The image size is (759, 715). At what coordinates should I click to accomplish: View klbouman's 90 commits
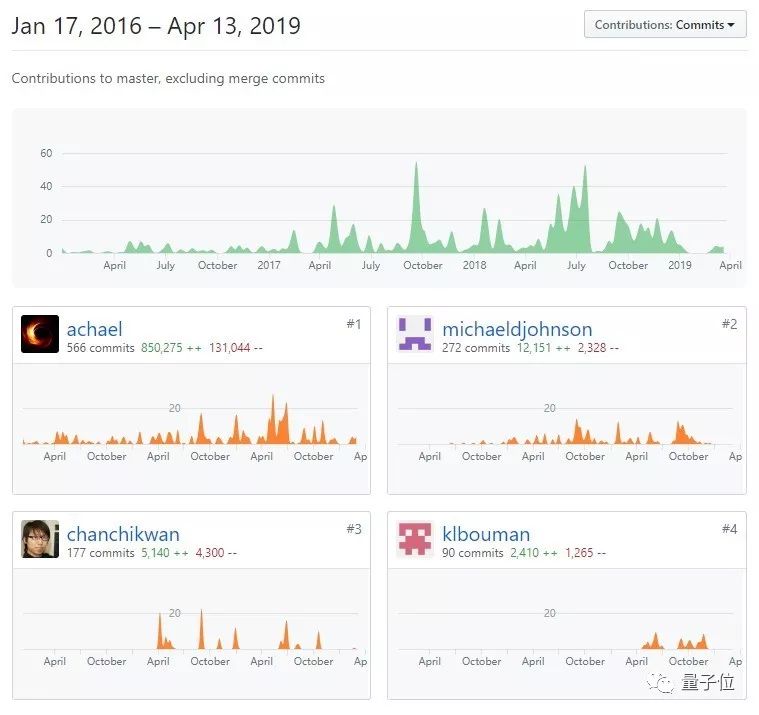click(x=472, y=553)
